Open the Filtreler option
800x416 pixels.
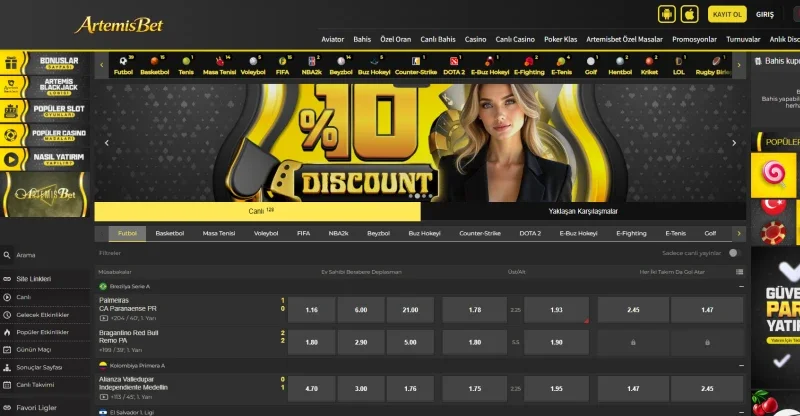(110, 253)
